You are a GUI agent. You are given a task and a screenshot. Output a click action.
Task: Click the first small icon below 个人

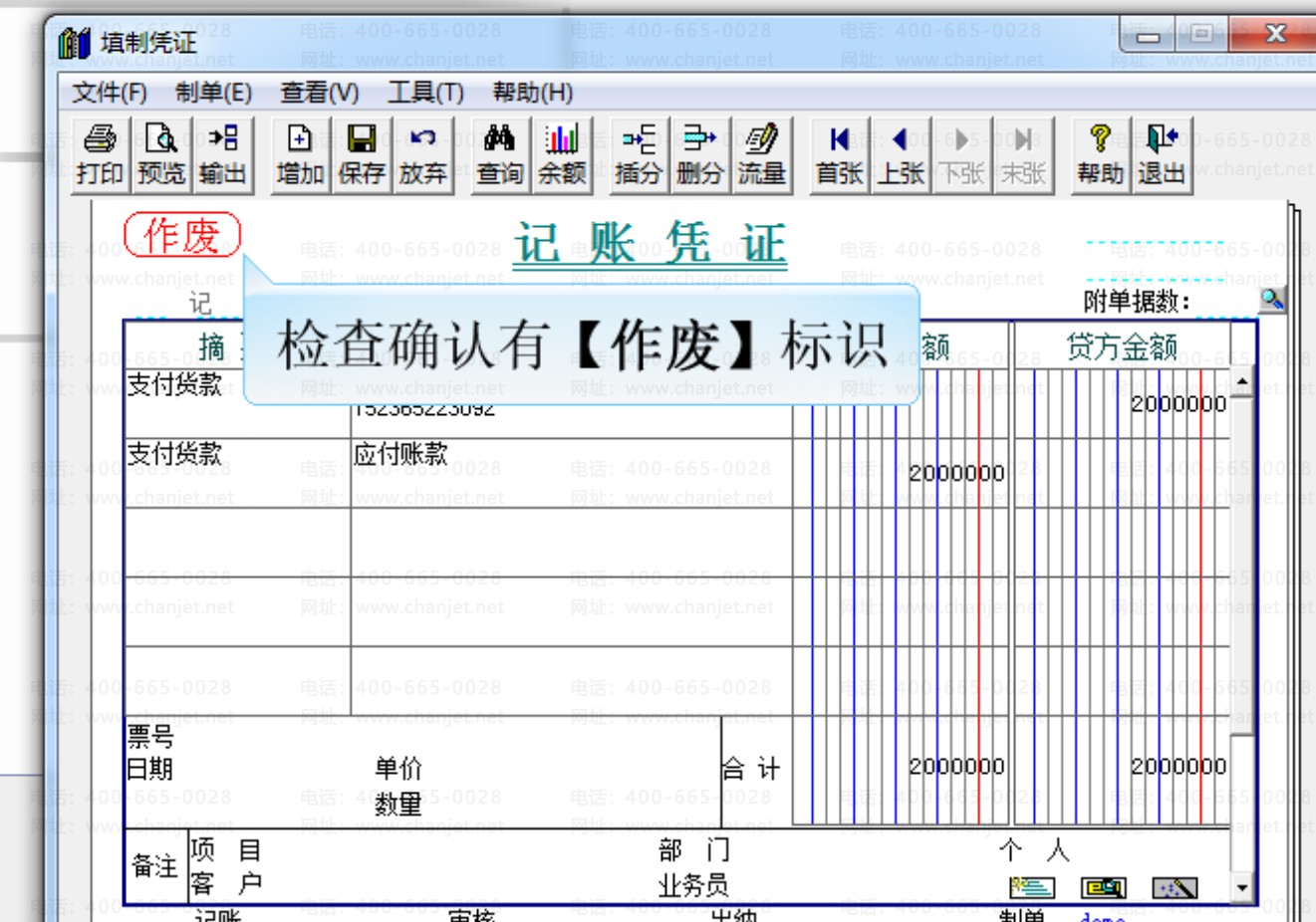click(x=1032, y=886)
